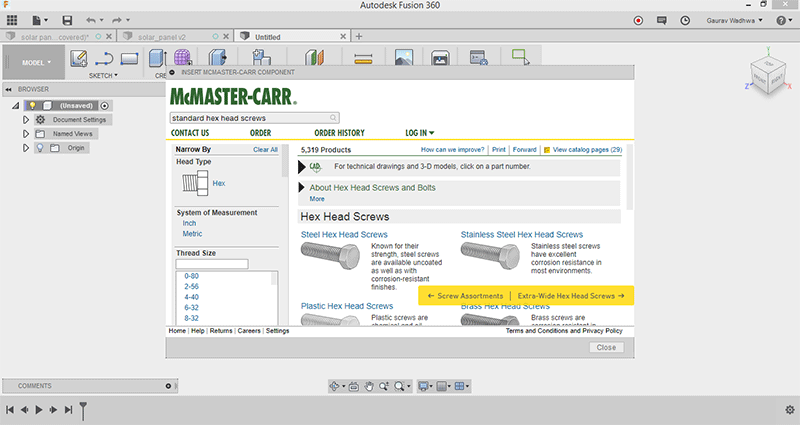The image size is (800, 425).
Task: Open the ORDER menu item
Action: tap(260, 133)
